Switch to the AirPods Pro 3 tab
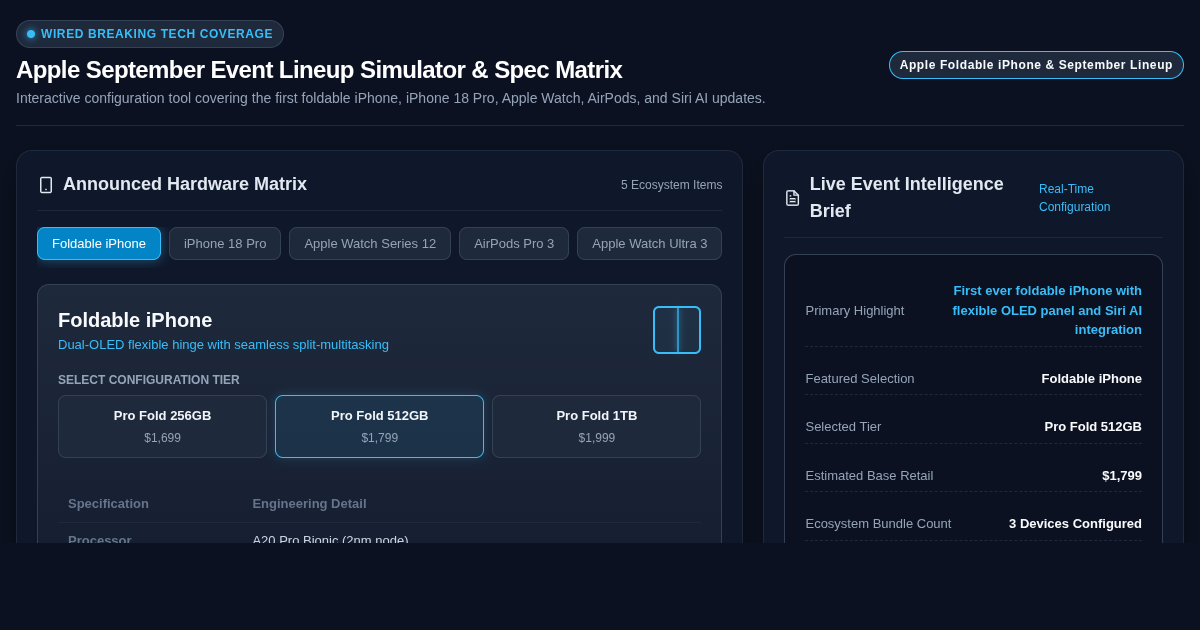Image resolution: width=1200 pixels, height=630 pixels. pos(514,244)
